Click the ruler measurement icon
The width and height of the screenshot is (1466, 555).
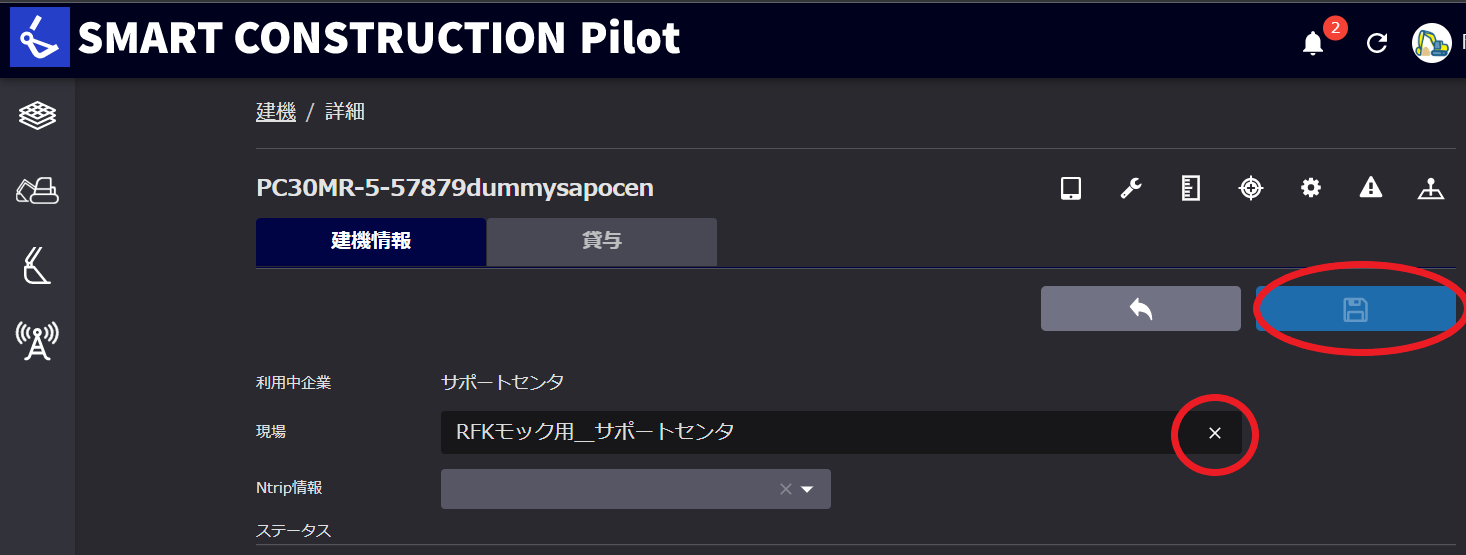click(1190, 188)
